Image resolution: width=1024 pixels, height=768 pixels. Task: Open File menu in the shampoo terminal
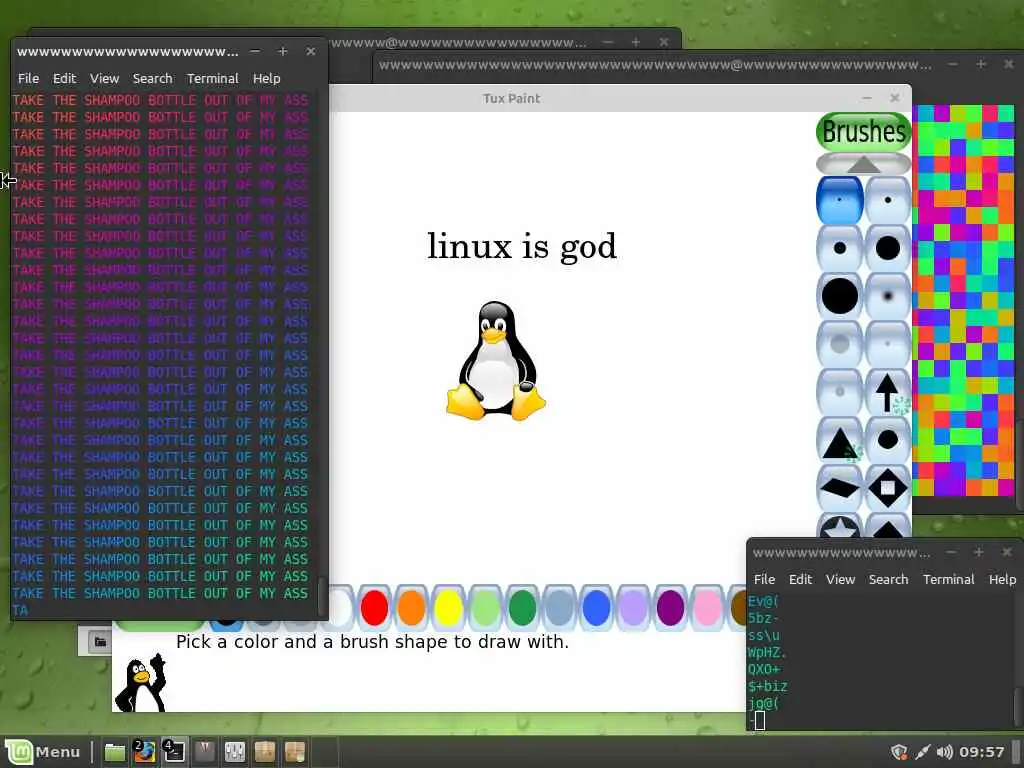[28, 78]
